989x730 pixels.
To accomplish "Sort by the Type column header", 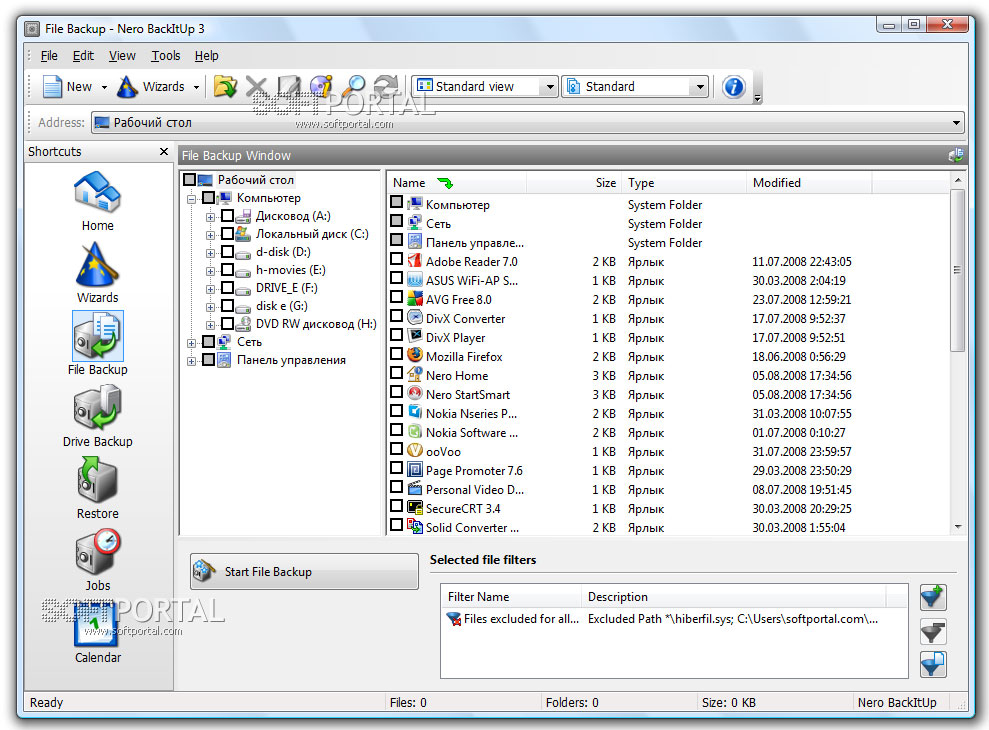I will (x=684, y=182).
